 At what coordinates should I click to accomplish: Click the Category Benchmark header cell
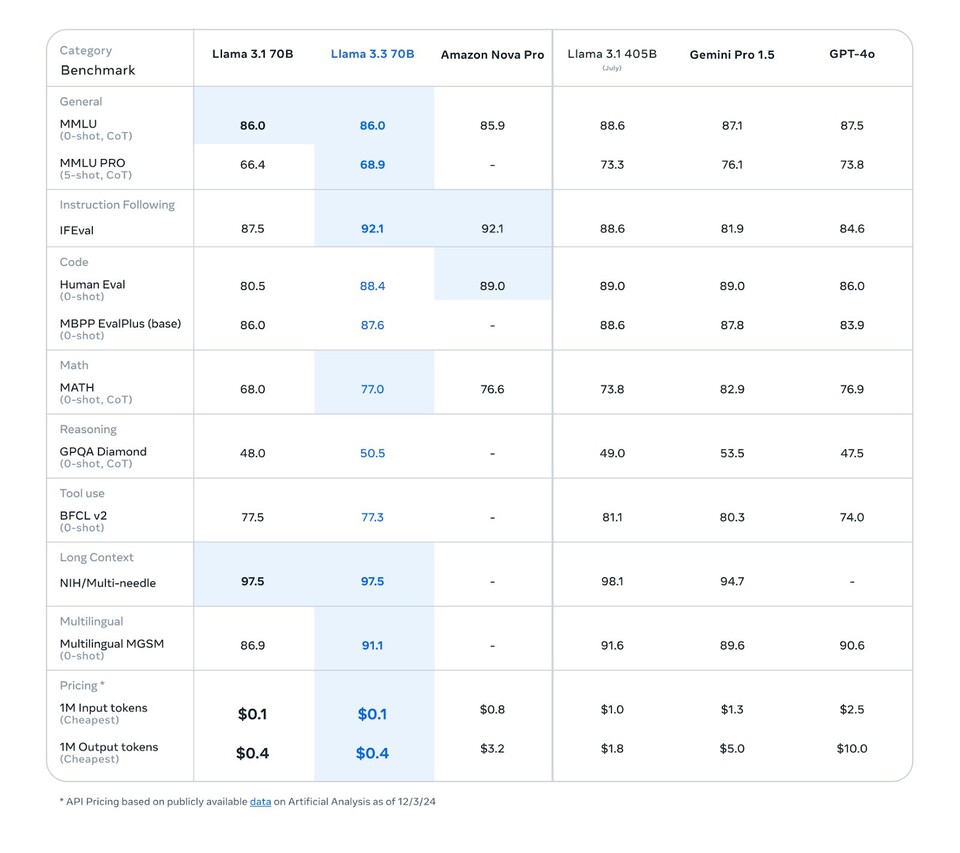point(97,61)
